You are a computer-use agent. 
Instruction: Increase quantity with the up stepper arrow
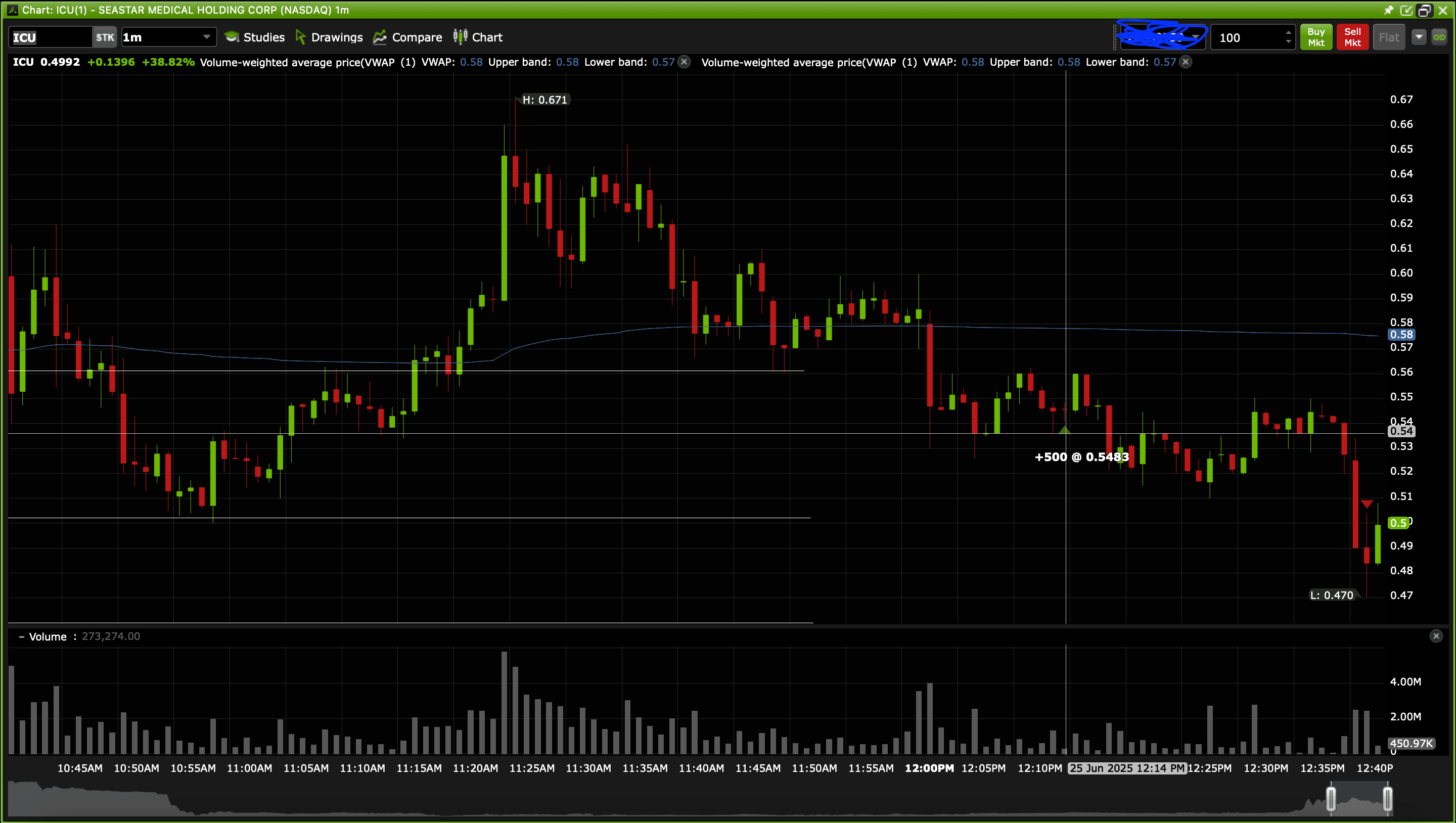click(1288, 33)
